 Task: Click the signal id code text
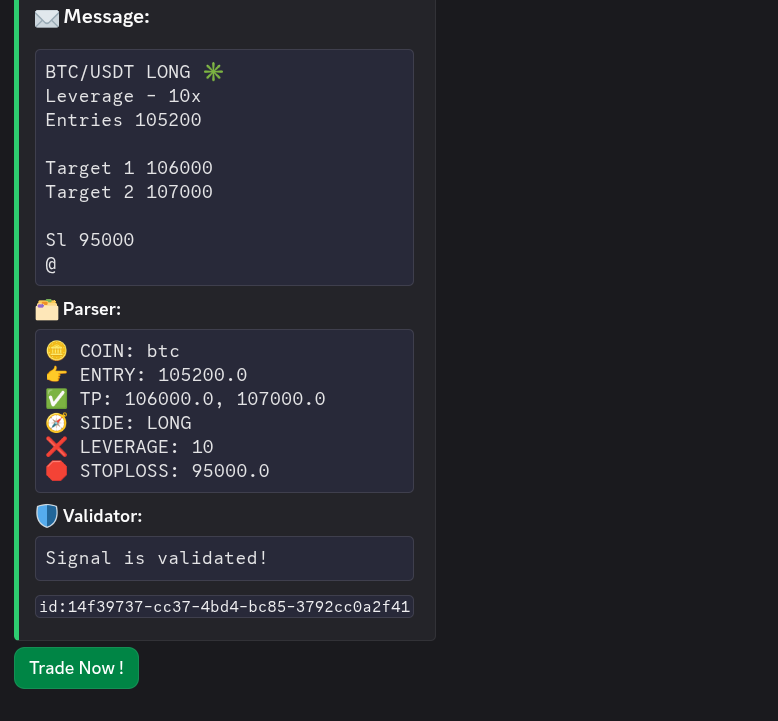coord(224,606)
